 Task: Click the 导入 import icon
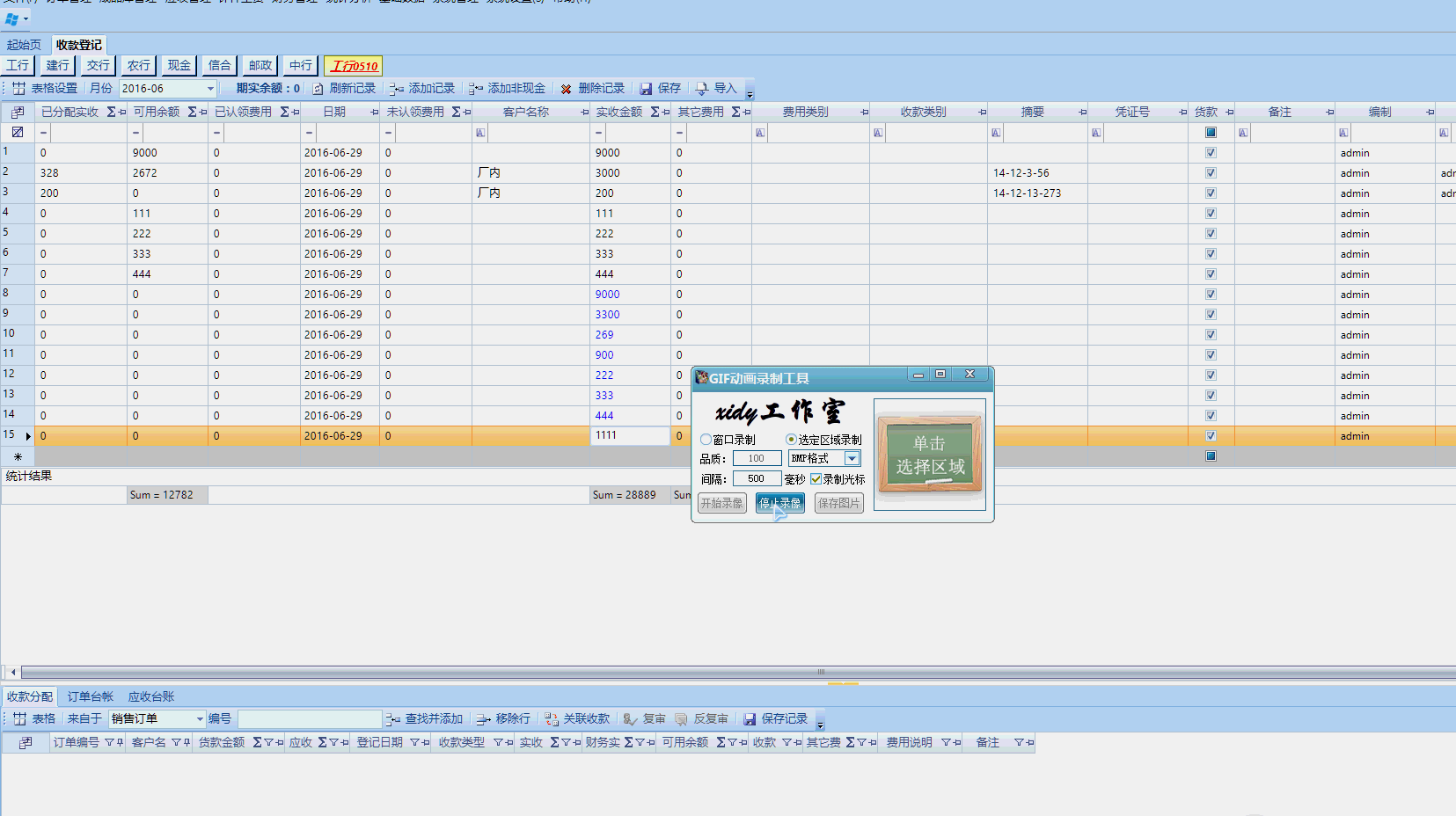(702, 89)
